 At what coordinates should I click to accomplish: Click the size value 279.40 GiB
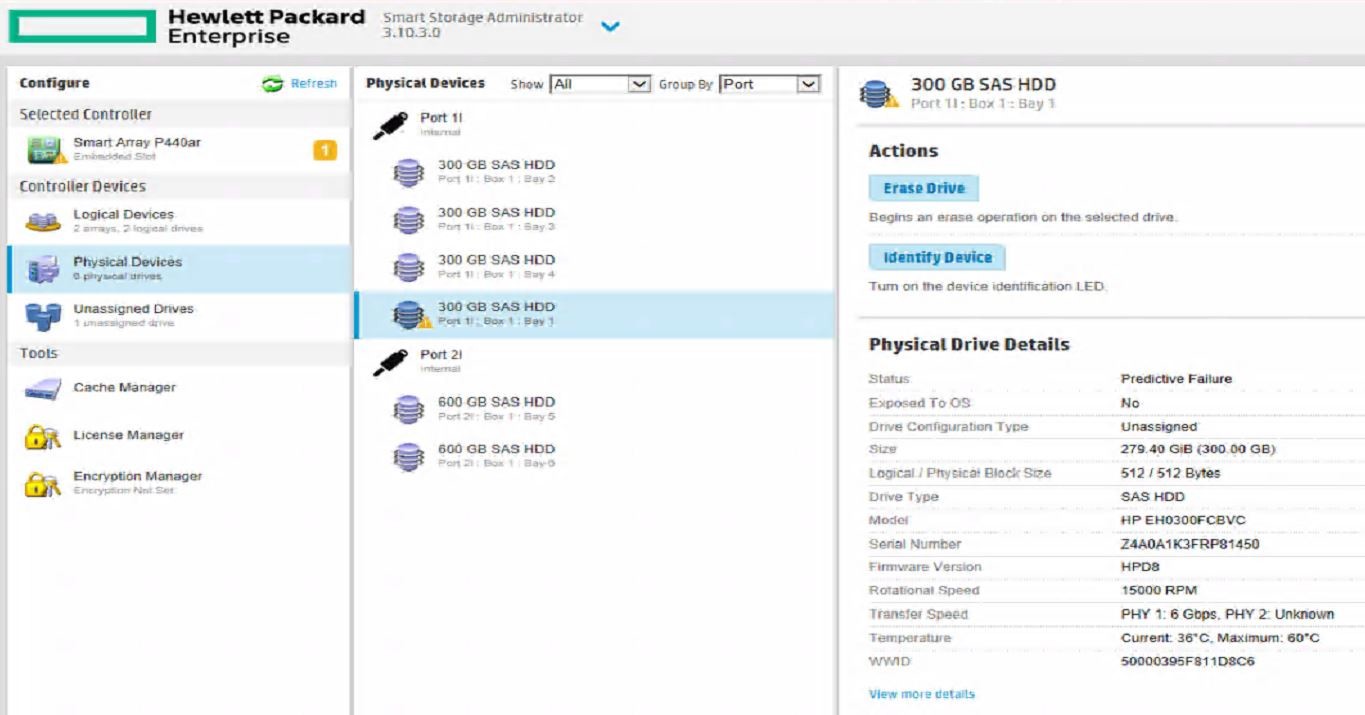[1199, 450]
